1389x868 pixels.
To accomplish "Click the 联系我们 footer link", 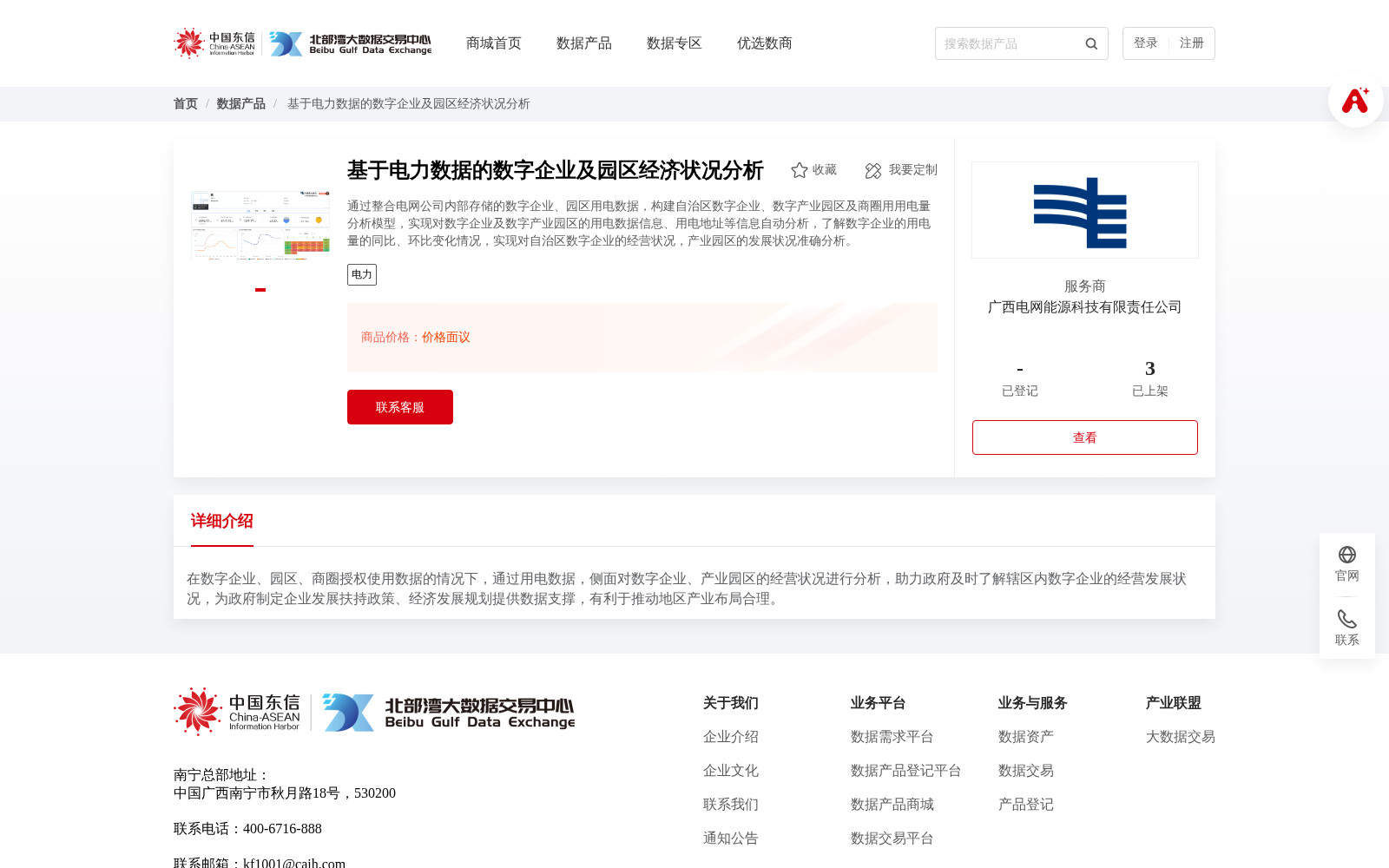I will coord(731,805).
